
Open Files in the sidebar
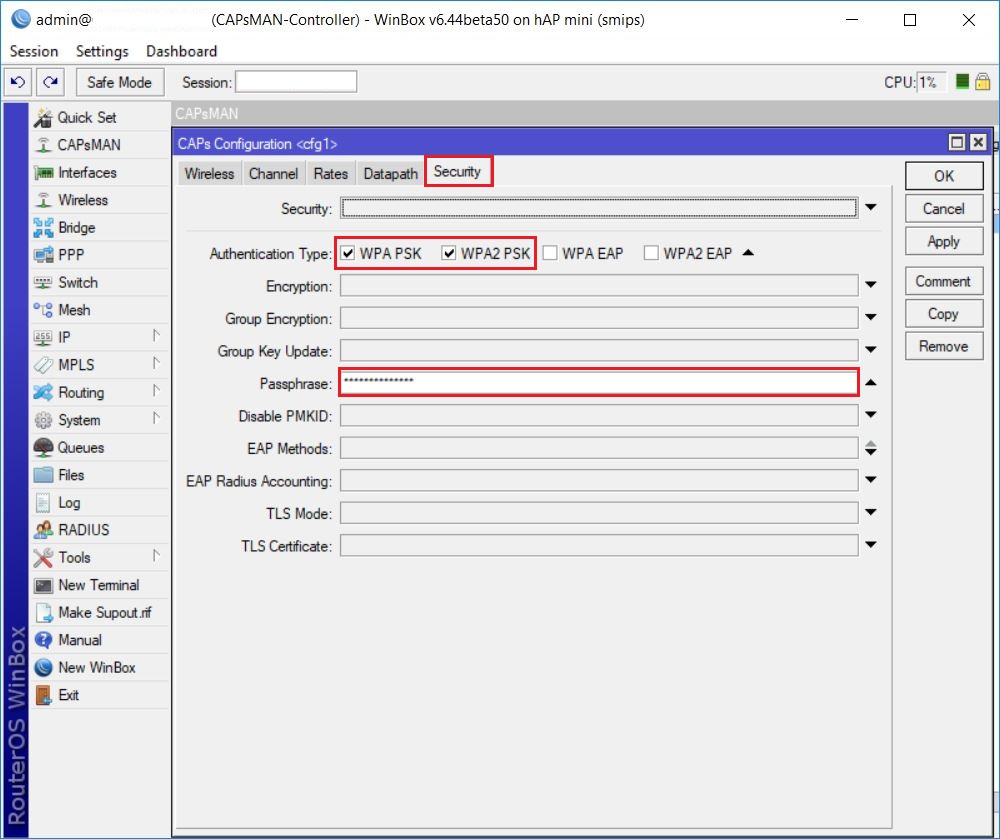tap(100, 475)
